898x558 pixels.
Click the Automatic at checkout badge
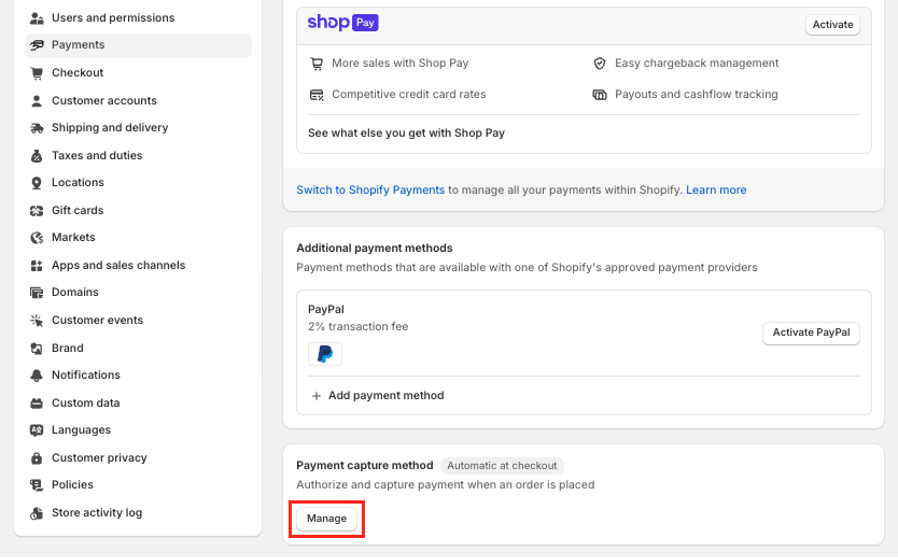[x=502, y=466]
